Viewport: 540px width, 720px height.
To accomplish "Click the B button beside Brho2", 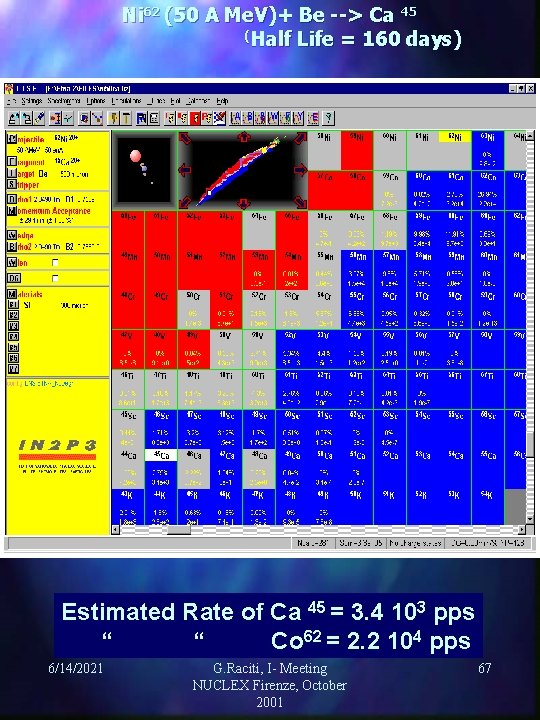I will pos(11,247).
